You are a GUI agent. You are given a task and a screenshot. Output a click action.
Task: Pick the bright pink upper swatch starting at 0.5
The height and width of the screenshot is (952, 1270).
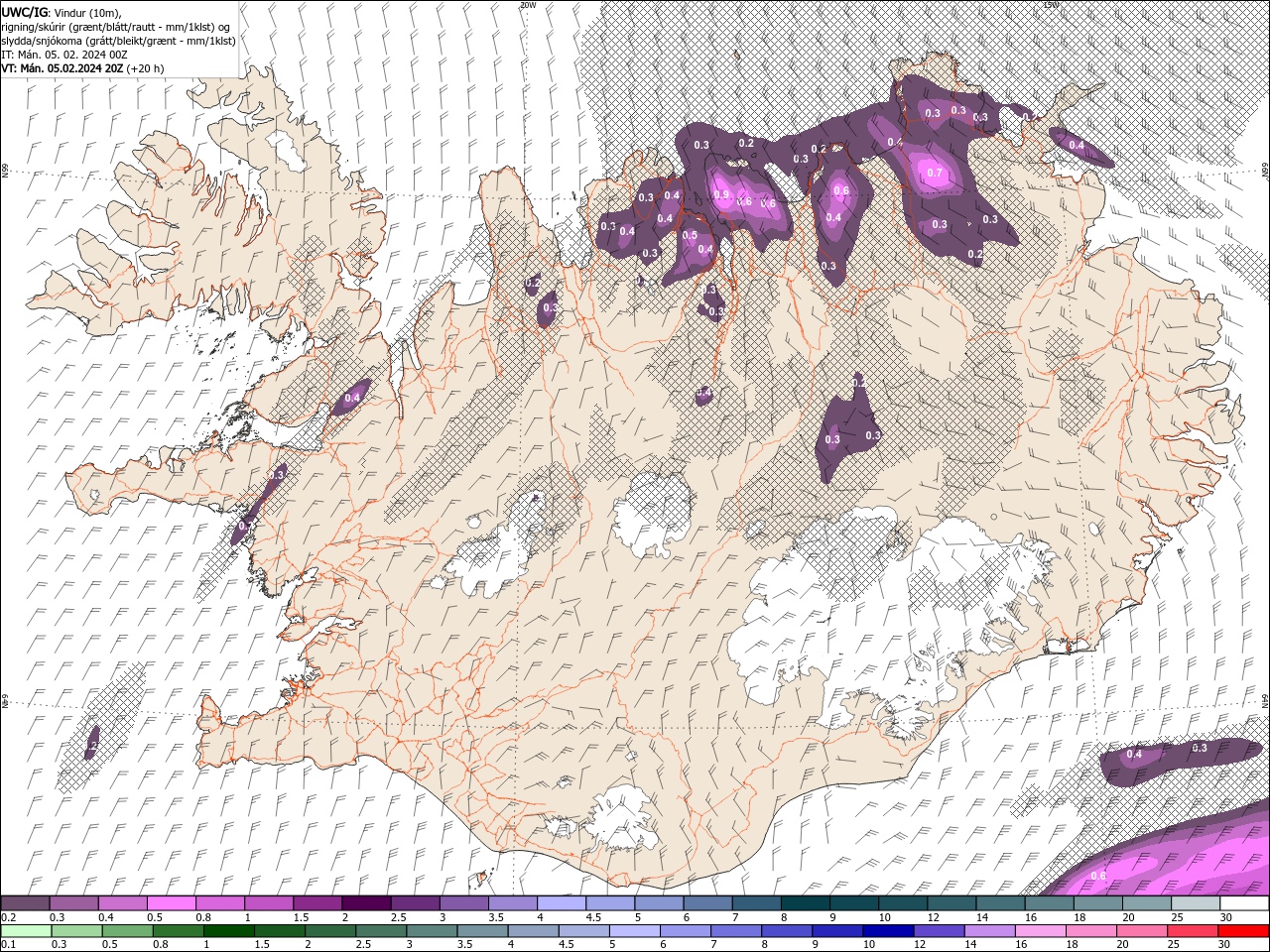(171, 903)
